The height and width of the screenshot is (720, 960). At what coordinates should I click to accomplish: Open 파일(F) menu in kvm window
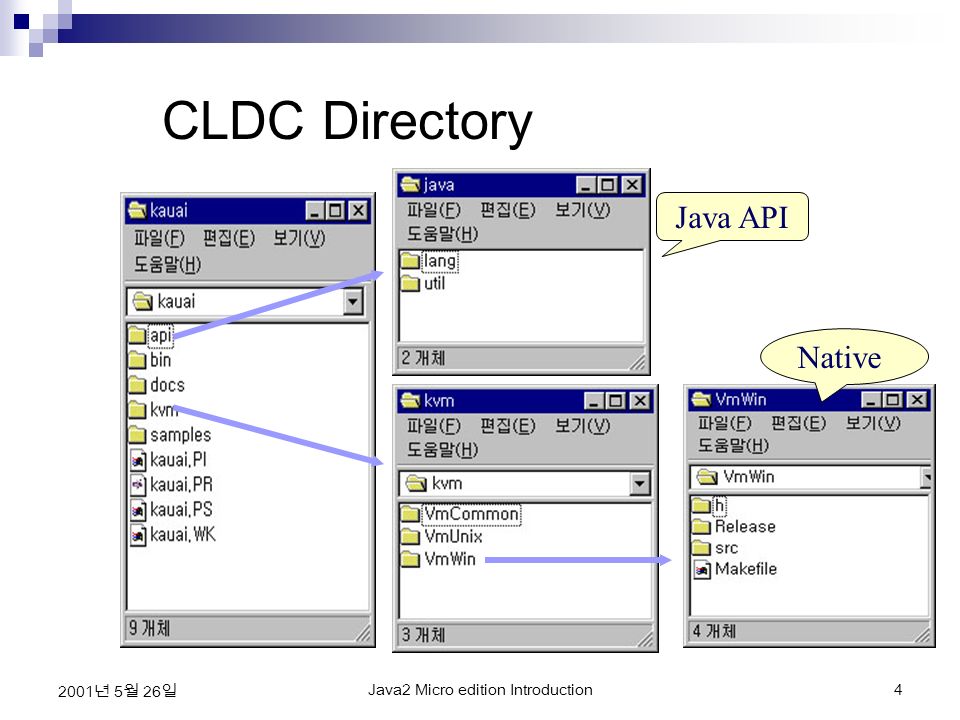[433, 426]
